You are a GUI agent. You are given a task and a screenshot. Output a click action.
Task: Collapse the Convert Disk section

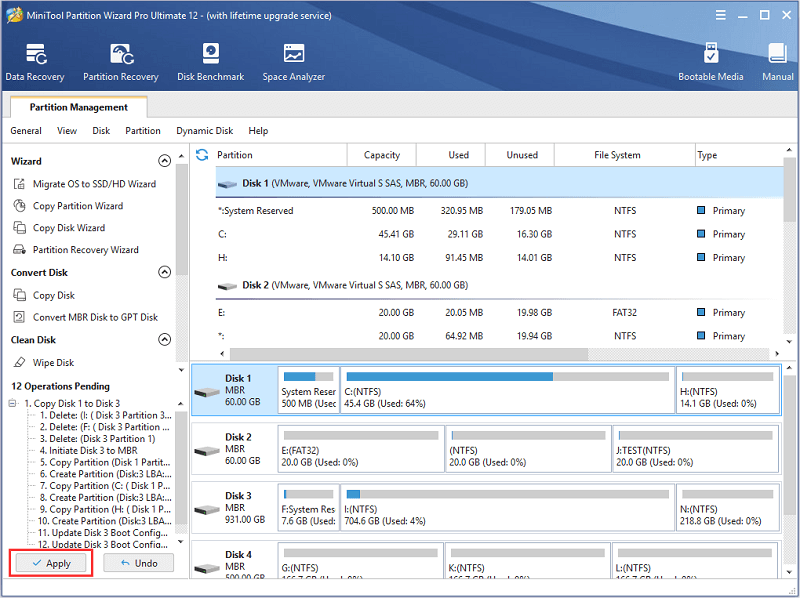164,272
